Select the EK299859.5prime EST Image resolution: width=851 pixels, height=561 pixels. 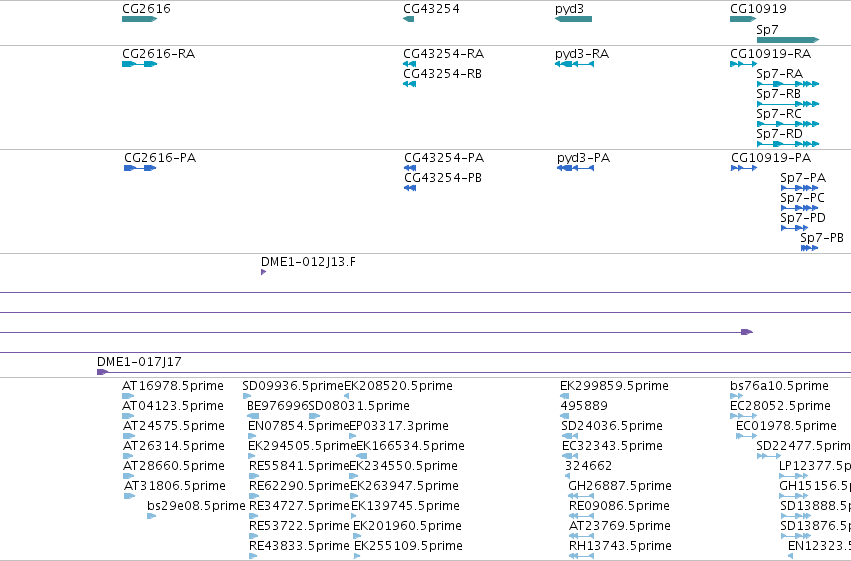[x=564, y=396]
